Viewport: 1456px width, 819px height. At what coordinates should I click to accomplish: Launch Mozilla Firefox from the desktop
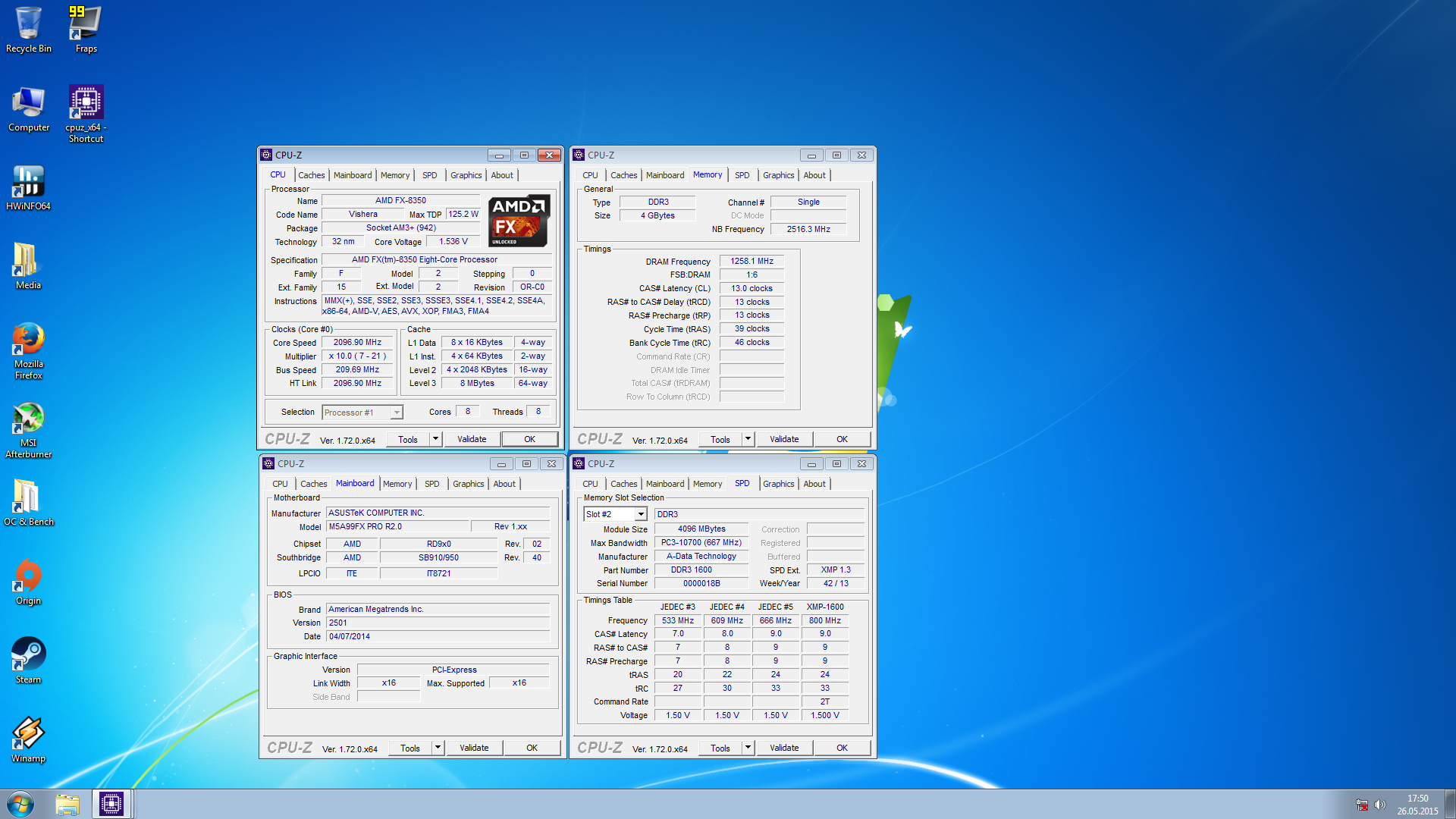pos(29,351)
